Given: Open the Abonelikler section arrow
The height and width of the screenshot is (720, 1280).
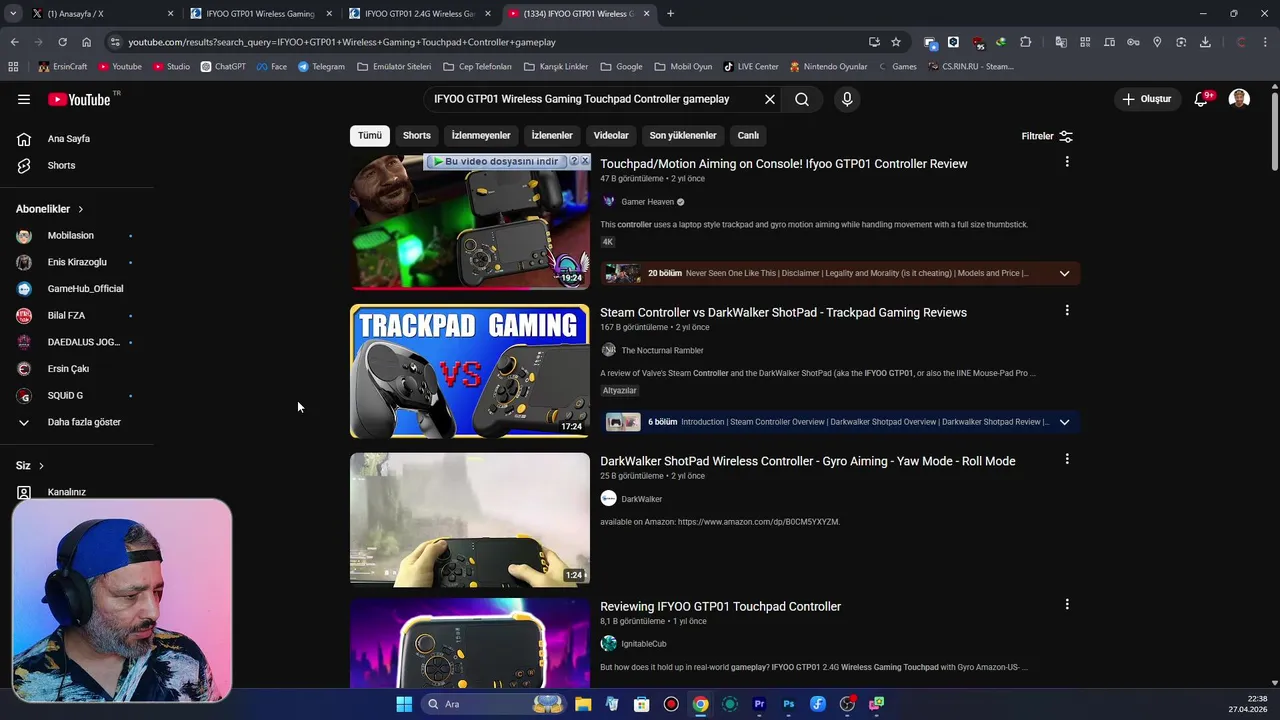Looking at the screenshot, I should [x=80, y=209].
